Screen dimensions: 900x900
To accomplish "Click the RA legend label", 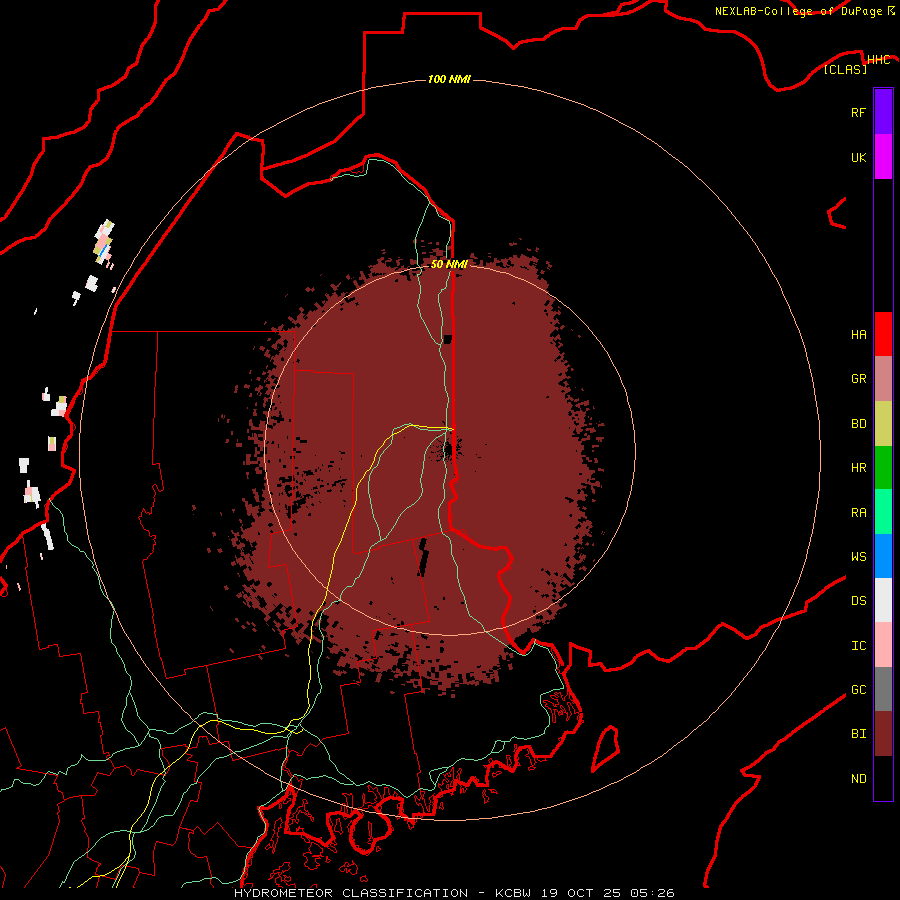I will point(858,513).
